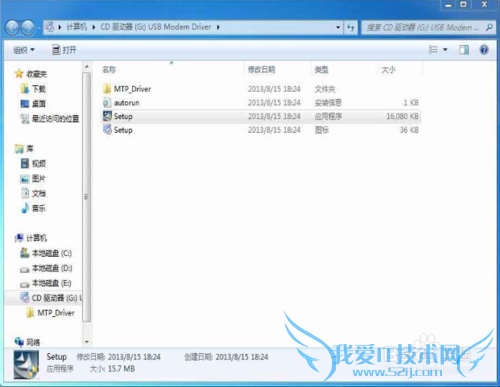Show the preview pane icon

point(464,50)
